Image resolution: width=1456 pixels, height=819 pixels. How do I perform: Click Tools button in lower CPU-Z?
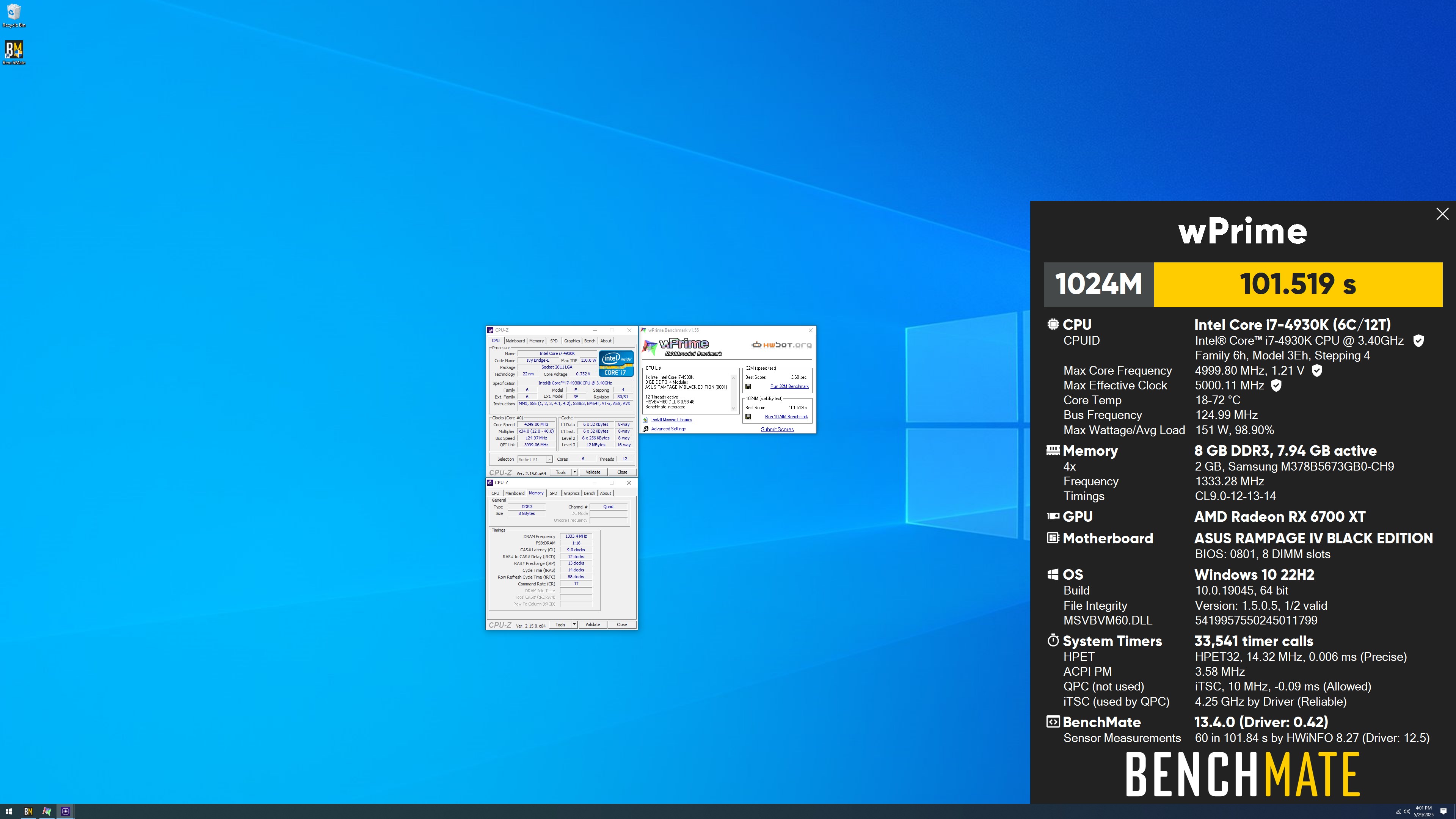pyautogui.click(x=560, y=624)
